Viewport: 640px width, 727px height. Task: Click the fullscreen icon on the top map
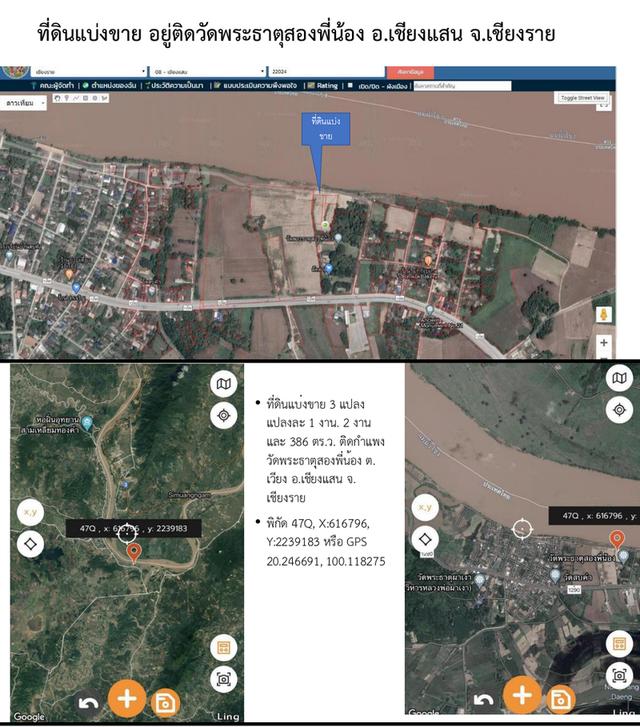[x=603, y=106]
